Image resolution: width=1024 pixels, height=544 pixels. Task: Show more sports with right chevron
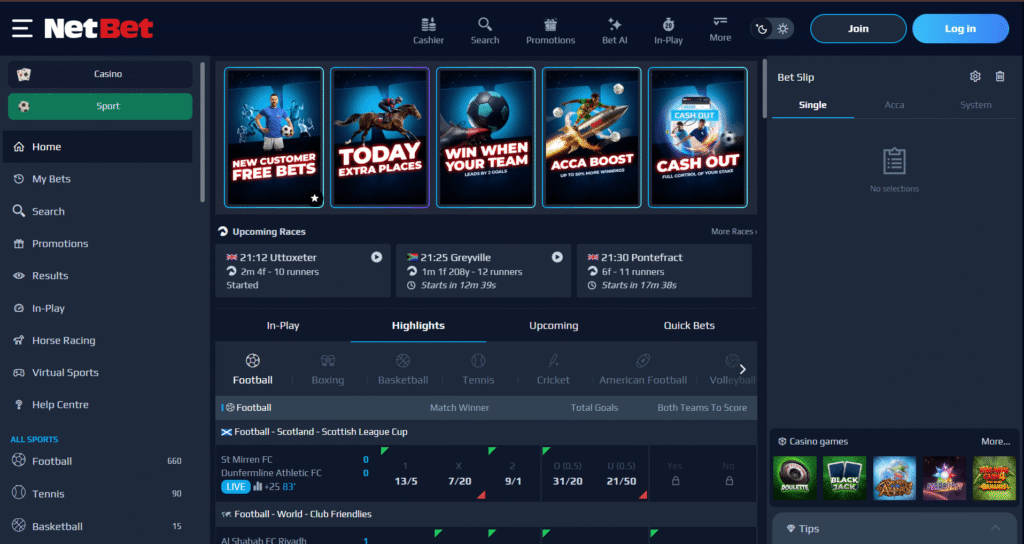[x=743, y=370]
